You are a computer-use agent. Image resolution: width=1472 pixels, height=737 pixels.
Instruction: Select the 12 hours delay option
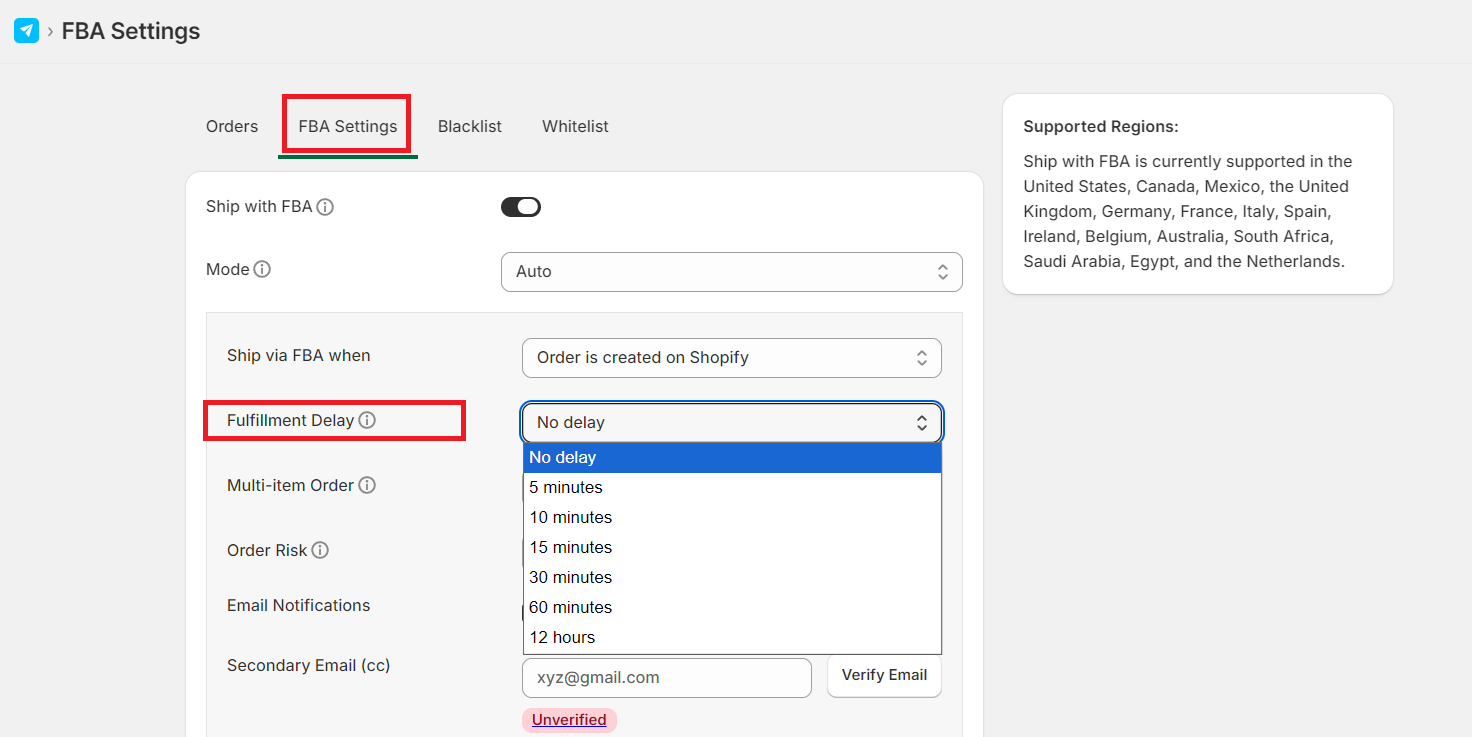click(x=562, y=638)
